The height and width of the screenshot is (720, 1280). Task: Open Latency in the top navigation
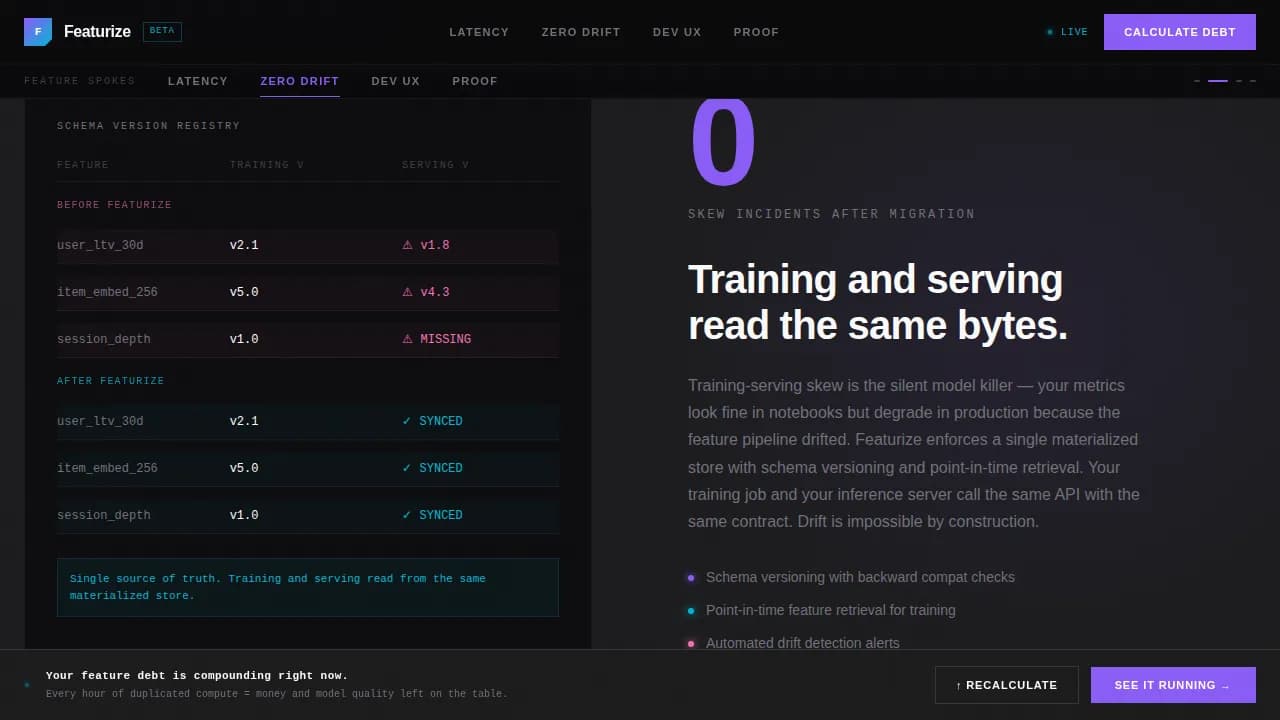(x=479, y=32)
